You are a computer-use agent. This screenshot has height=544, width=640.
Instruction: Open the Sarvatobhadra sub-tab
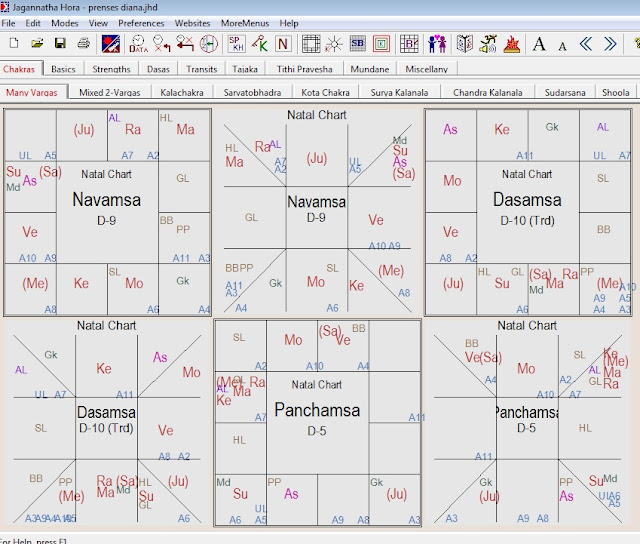point(252,93)
